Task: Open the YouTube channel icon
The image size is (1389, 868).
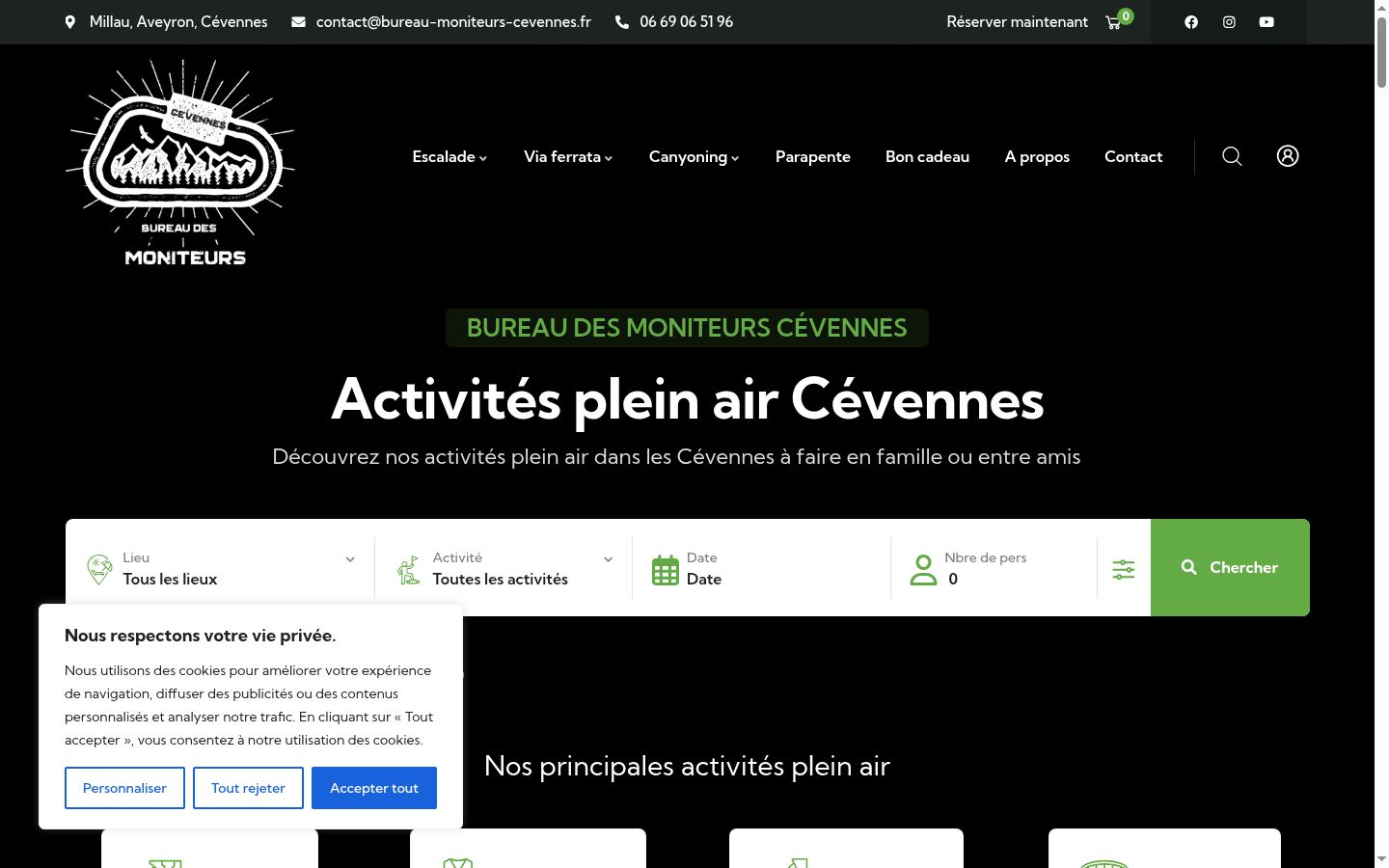Action: 1266,22
